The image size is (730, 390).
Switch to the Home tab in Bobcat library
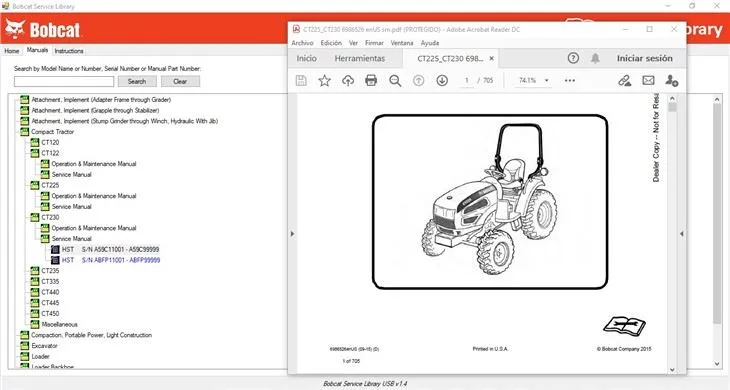pyautogui.click(x=12, y=51)
